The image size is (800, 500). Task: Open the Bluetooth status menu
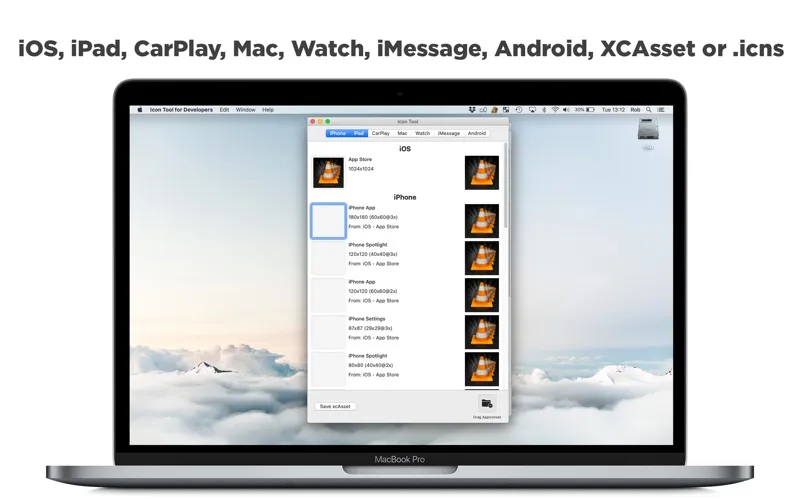click(x=544, y=110)
